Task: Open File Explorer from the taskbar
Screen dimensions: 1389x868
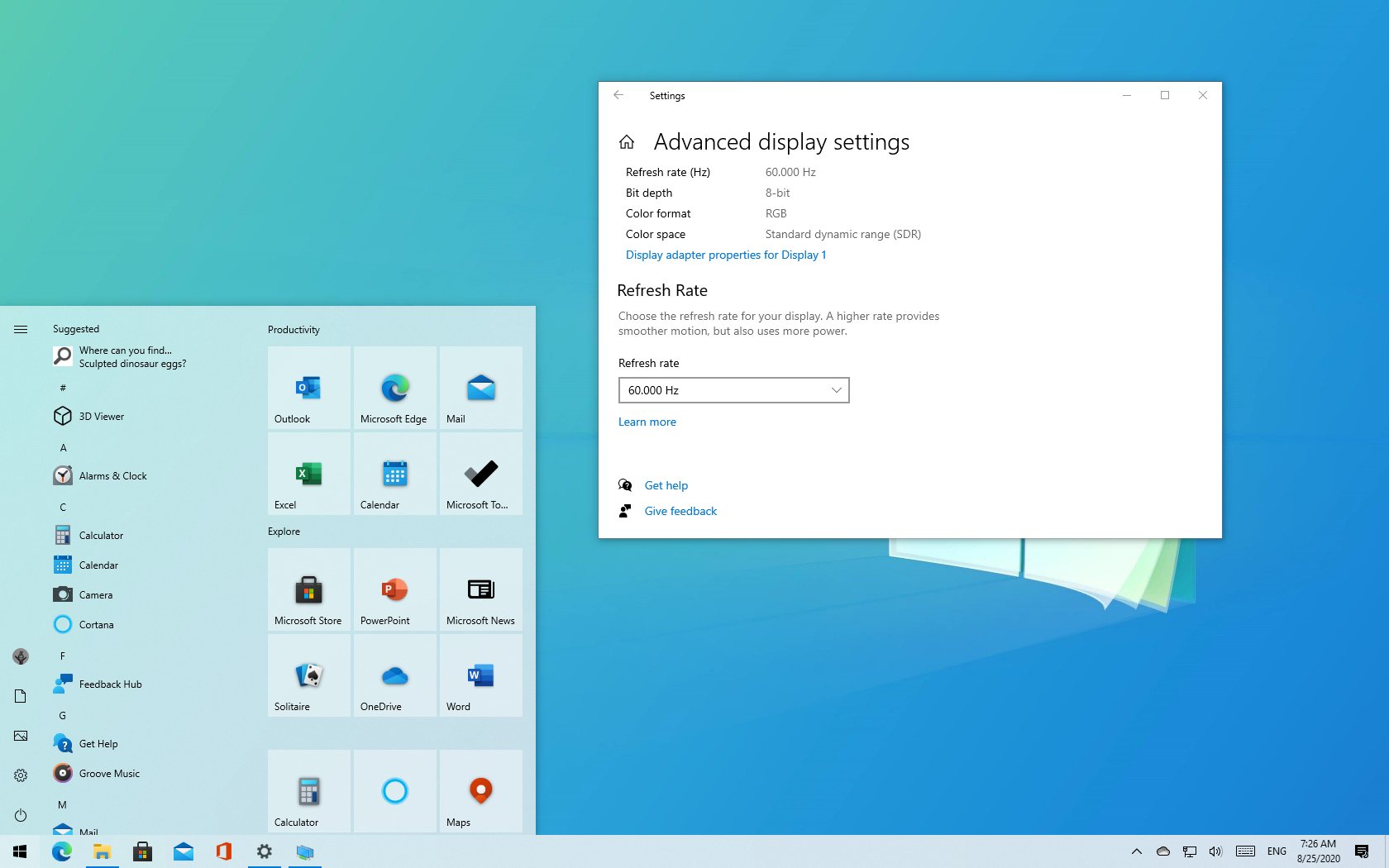Action: (x=102, y=851)
